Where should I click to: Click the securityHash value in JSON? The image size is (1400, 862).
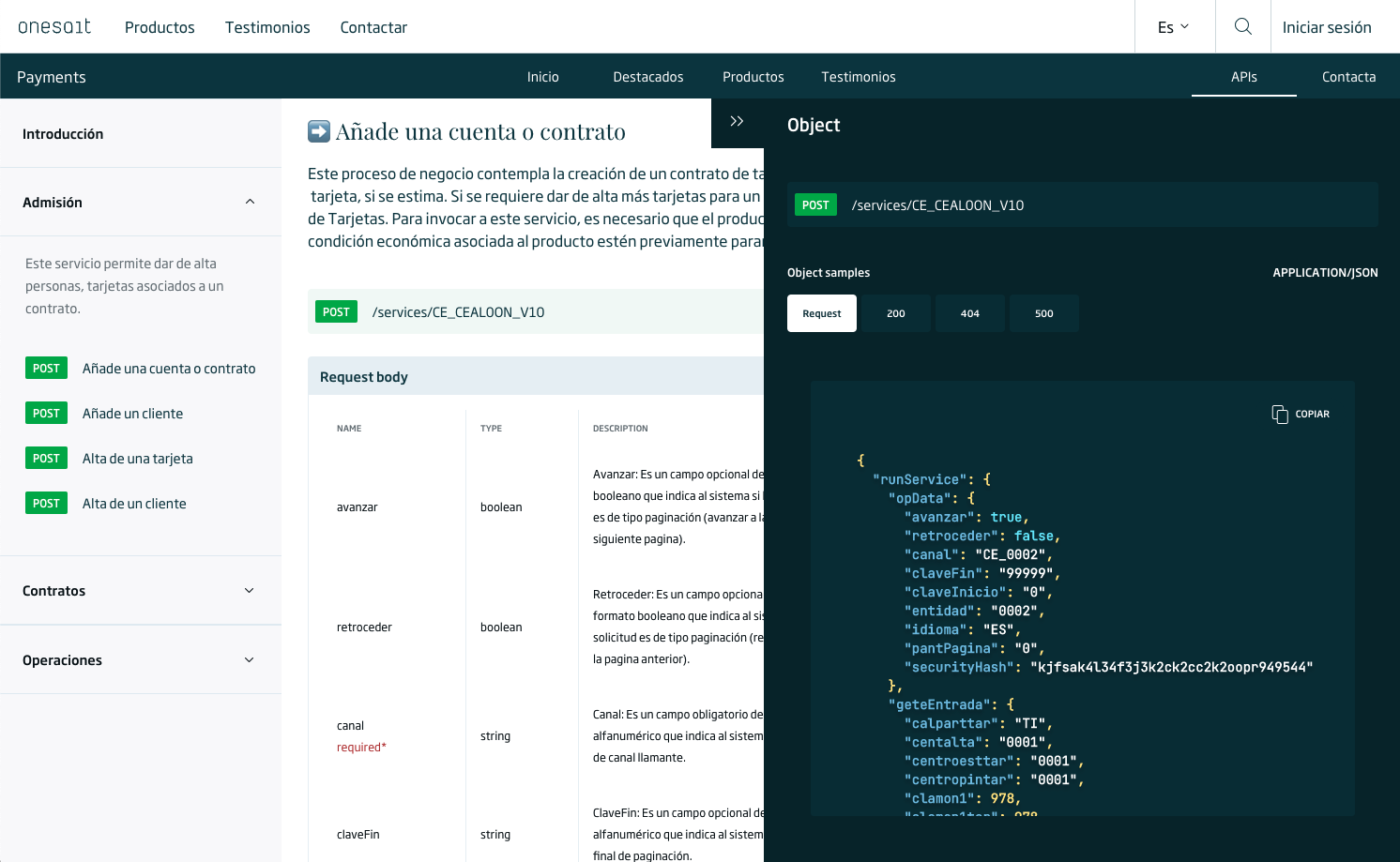pyautogui.click(x=1171, y=667)
